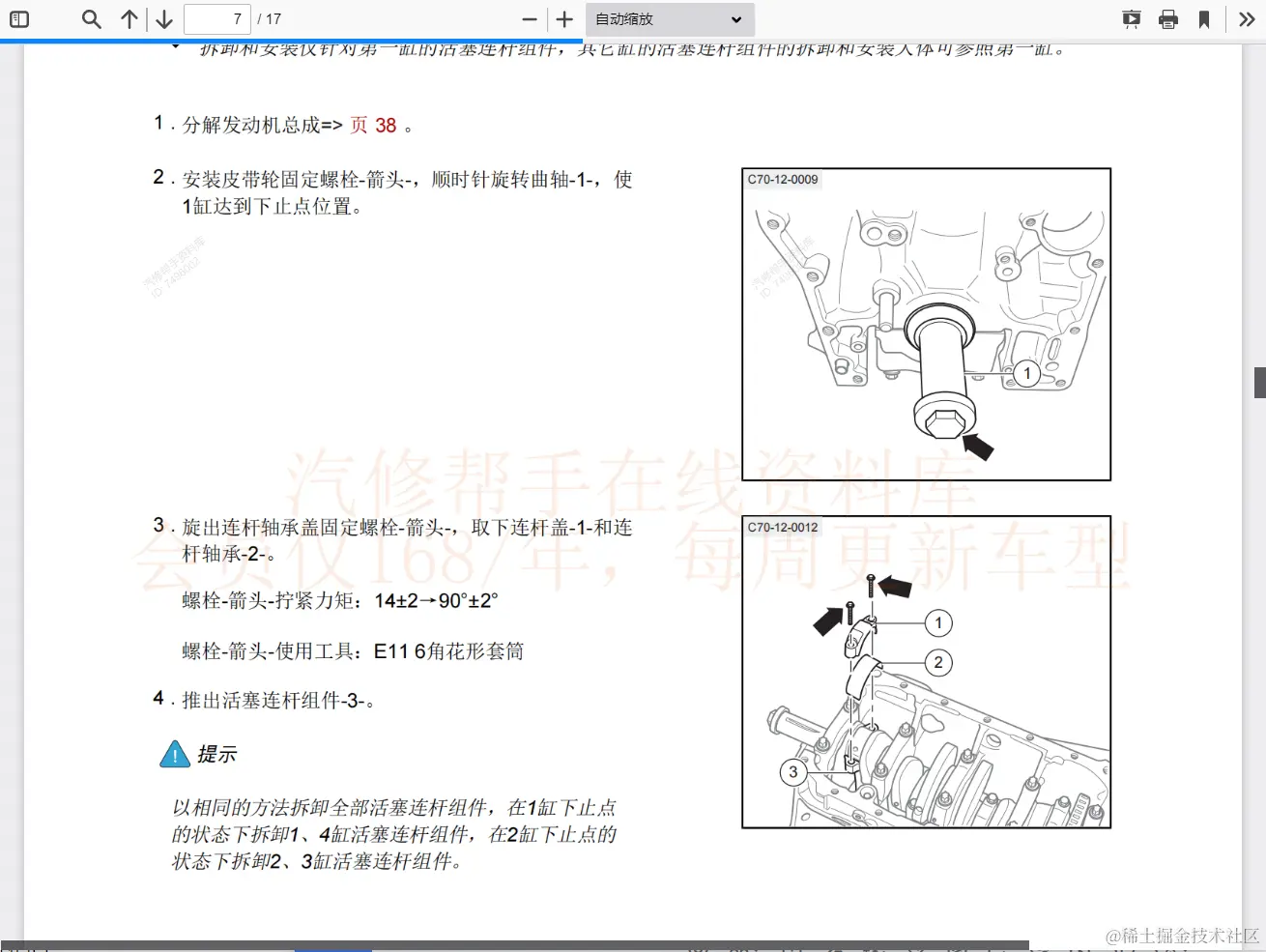Collapse the zoom scale combo box

click(670, 18)
